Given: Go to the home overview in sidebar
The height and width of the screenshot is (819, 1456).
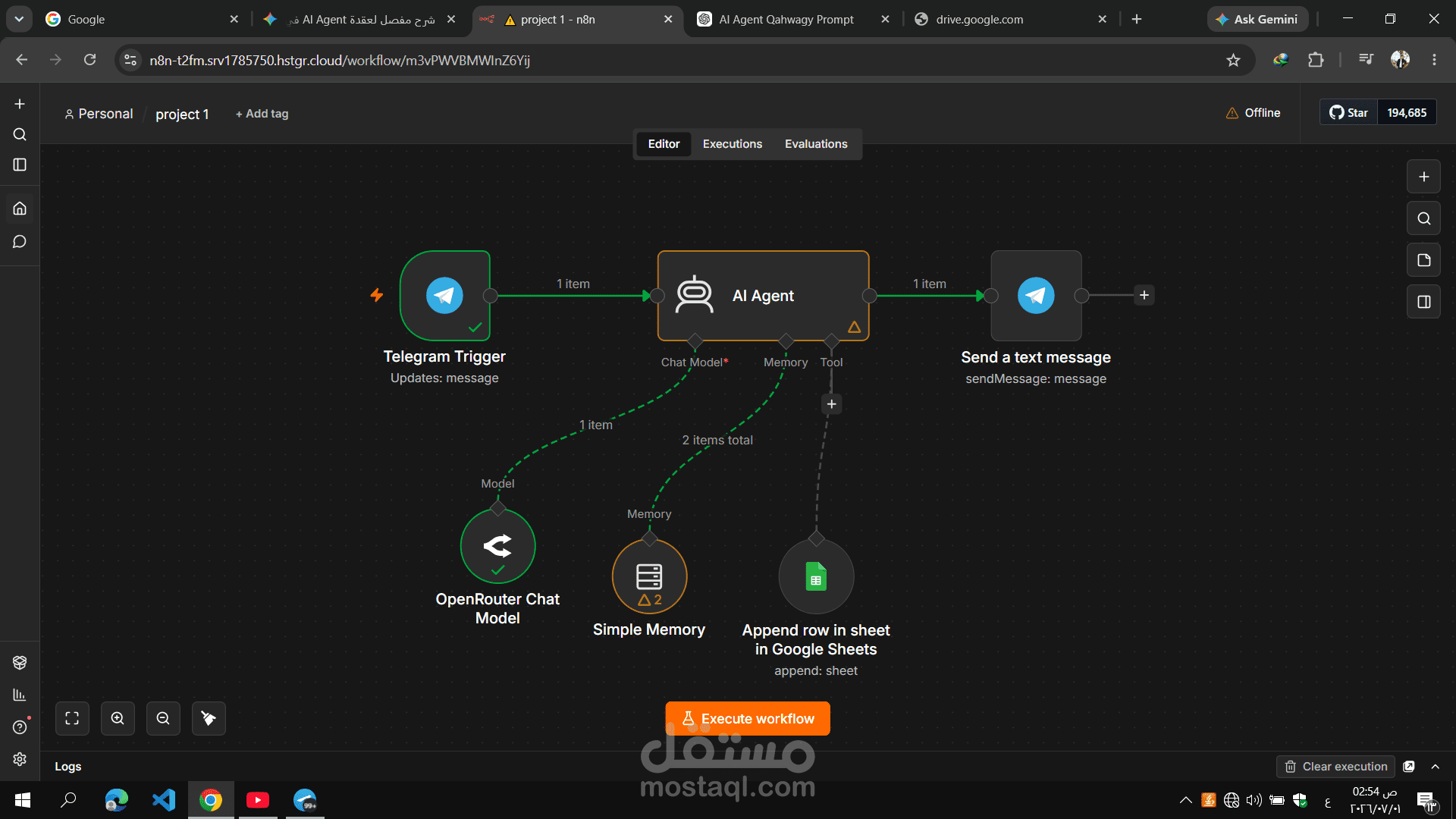Looking at the screenshot, I should [20, 208].
